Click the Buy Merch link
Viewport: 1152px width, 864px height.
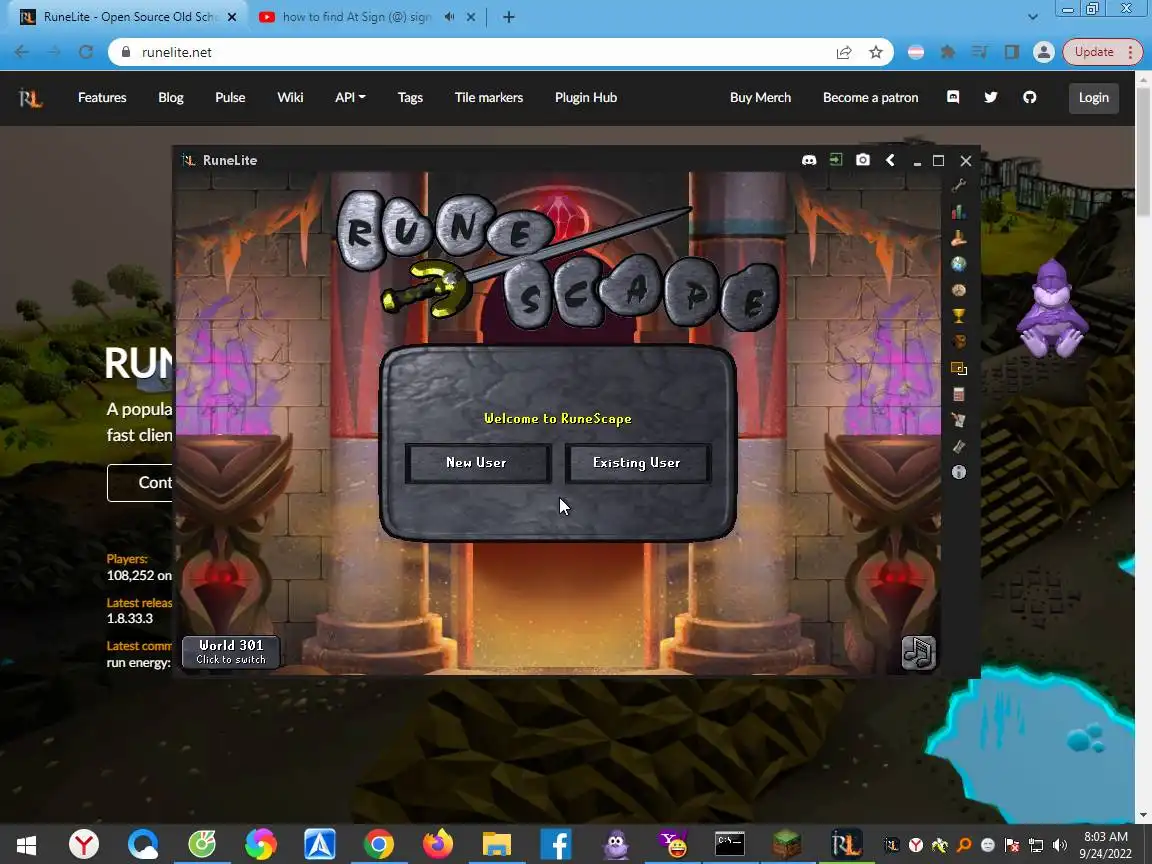[760, 98]
